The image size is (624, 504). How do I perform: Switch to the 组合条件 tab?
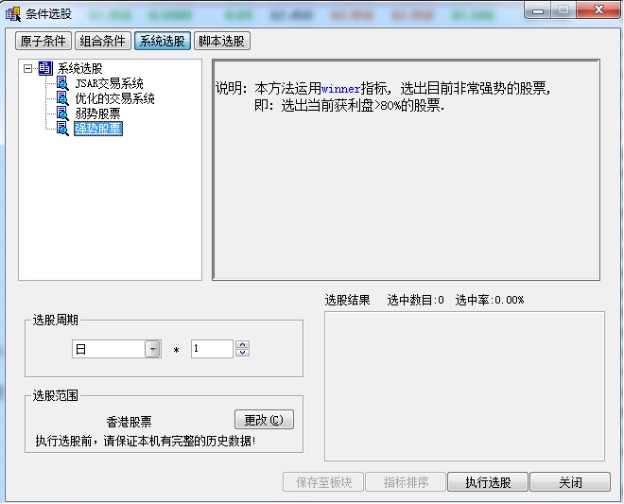[x=103, y=41]
